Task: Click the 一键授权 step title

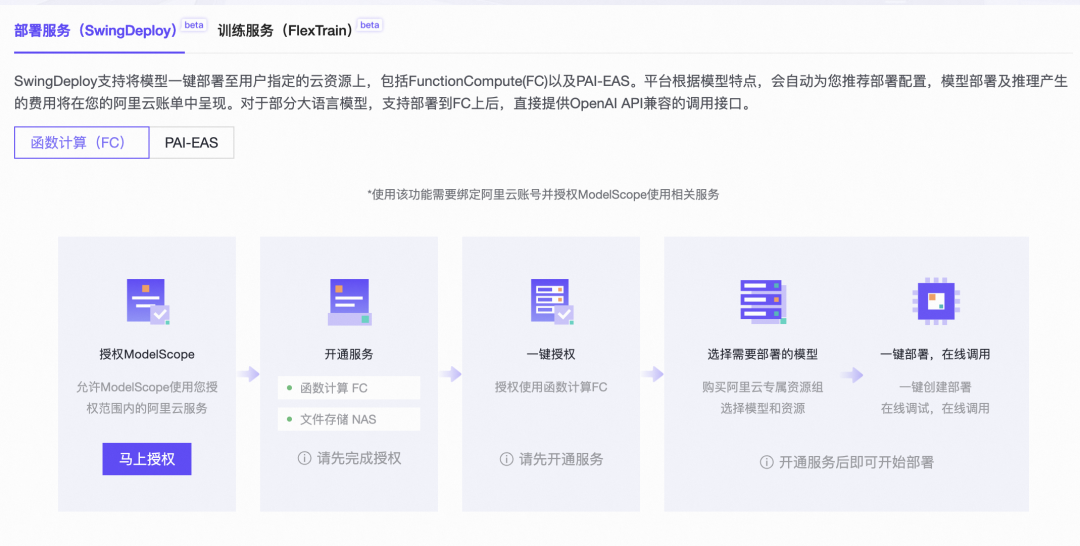Action: 551,355
